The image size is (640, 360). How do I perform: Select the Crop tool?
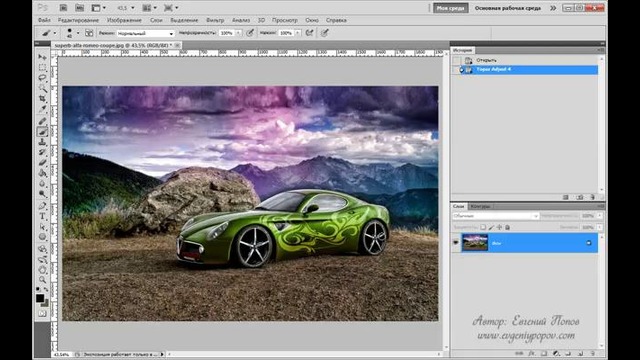point(42,98)
